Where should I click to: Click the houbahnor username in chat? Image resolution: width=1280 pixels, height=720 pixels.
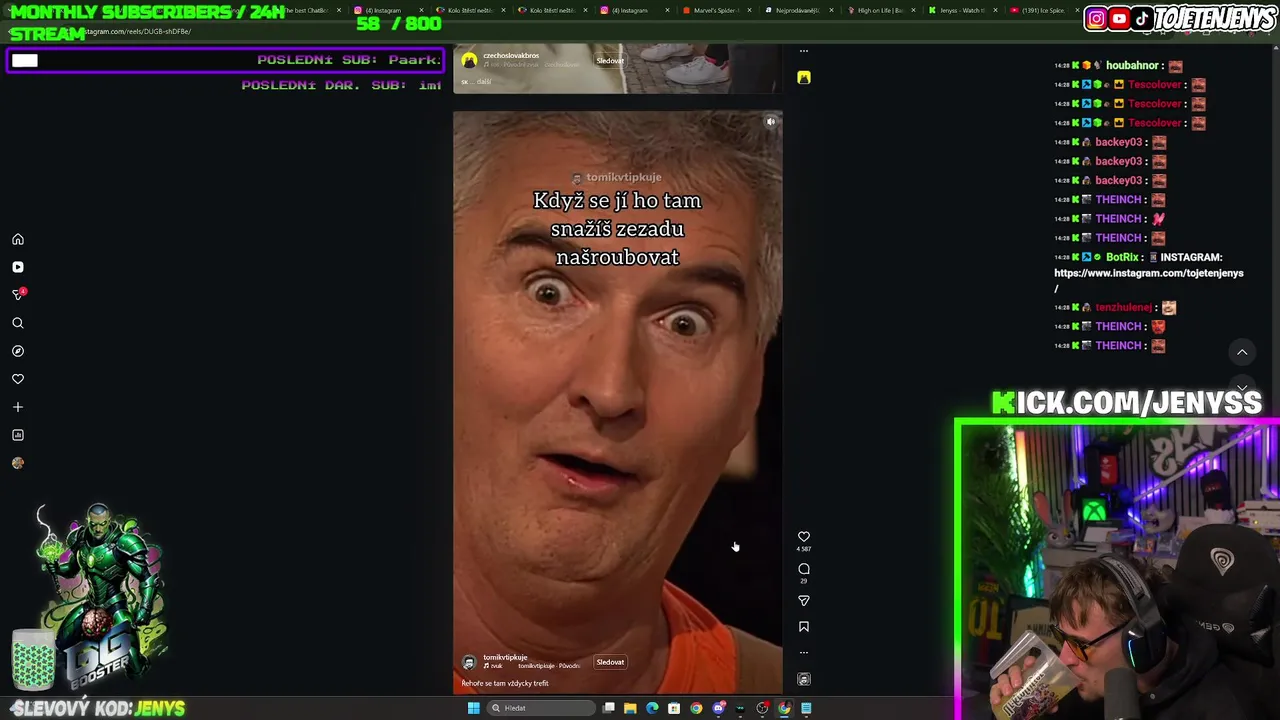[1132, 66]
